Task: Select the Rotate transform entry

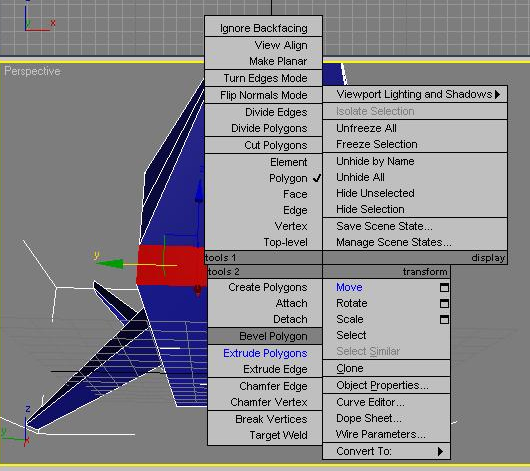Action: pos(352,303)
